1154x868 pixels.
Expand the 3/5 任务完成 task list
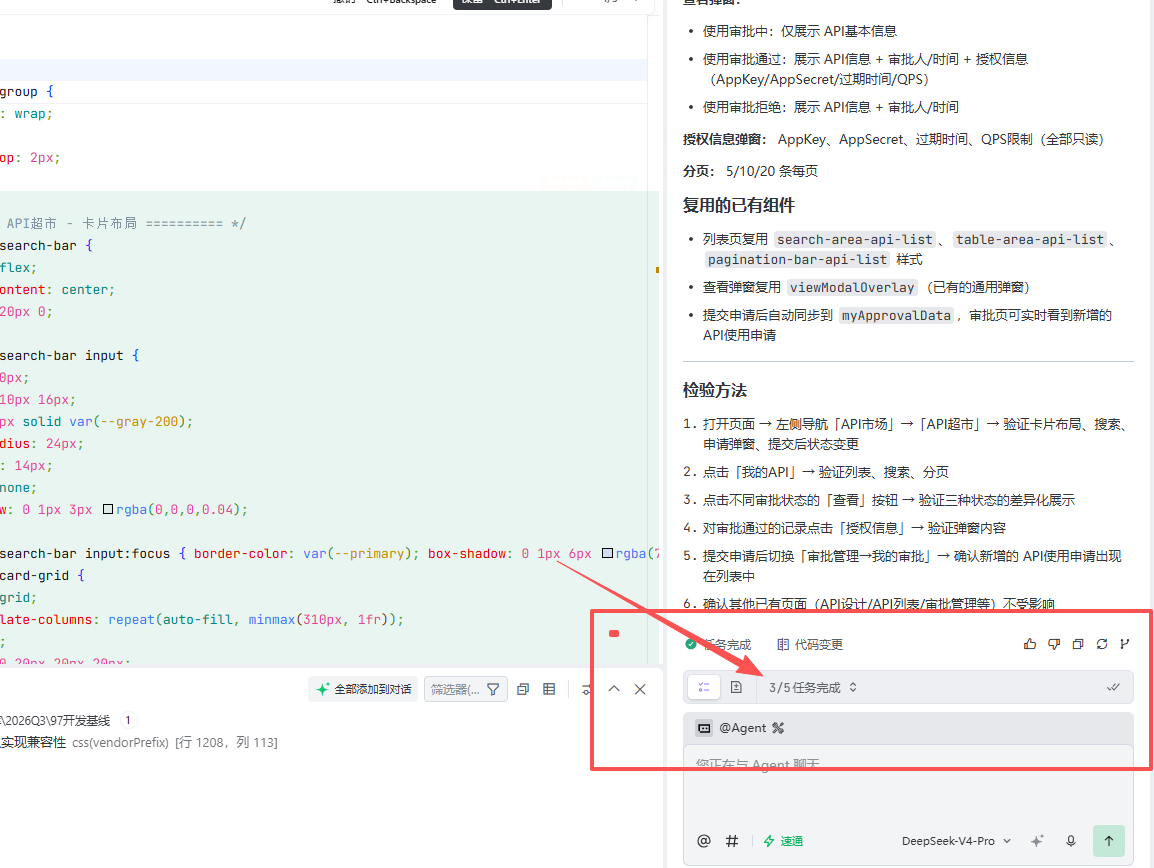pyautogui.click(x=813, y=688)
